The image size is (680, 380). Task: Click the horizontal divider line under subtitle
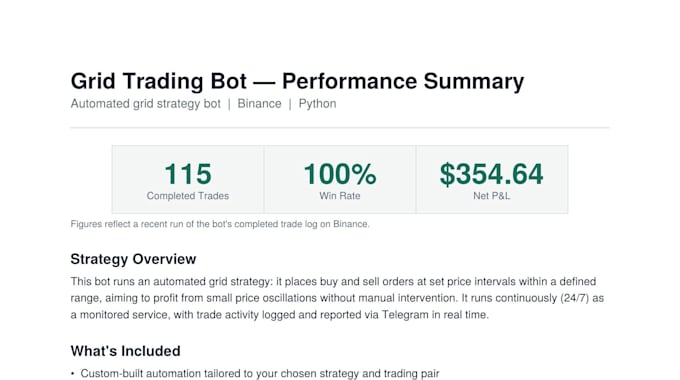340,128
